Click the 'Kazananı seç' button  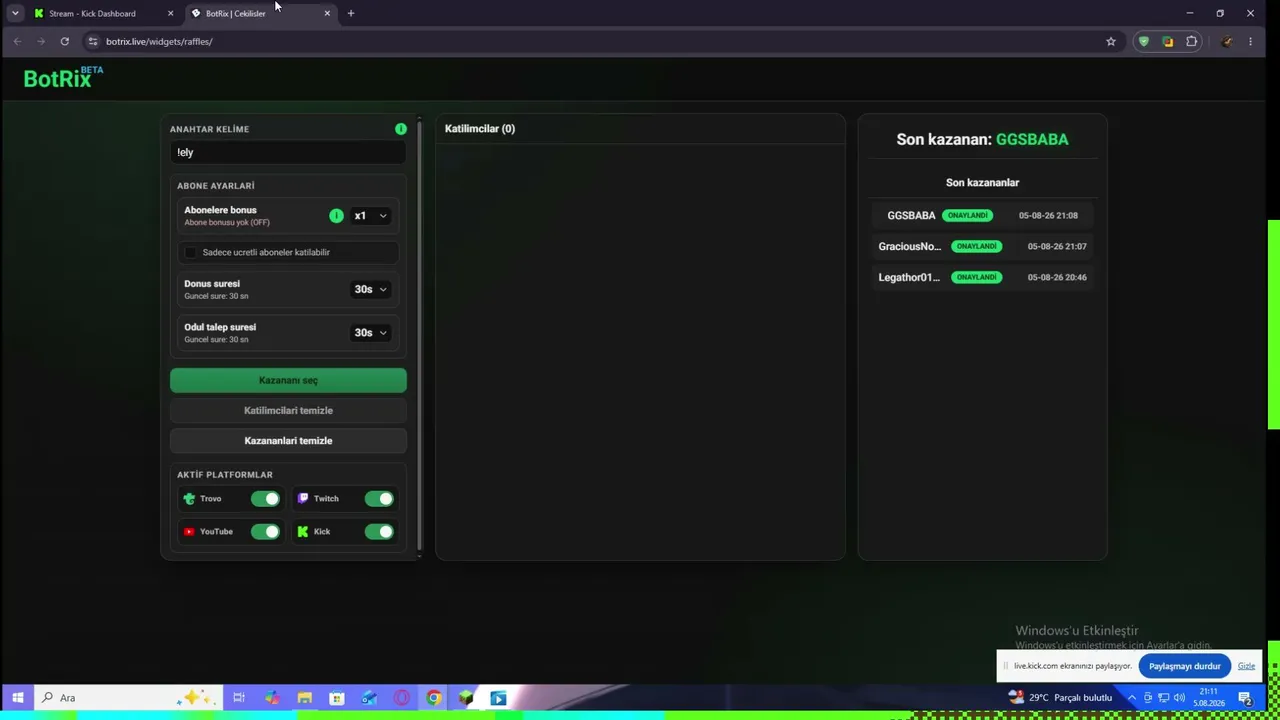click(x=288, y=380)
